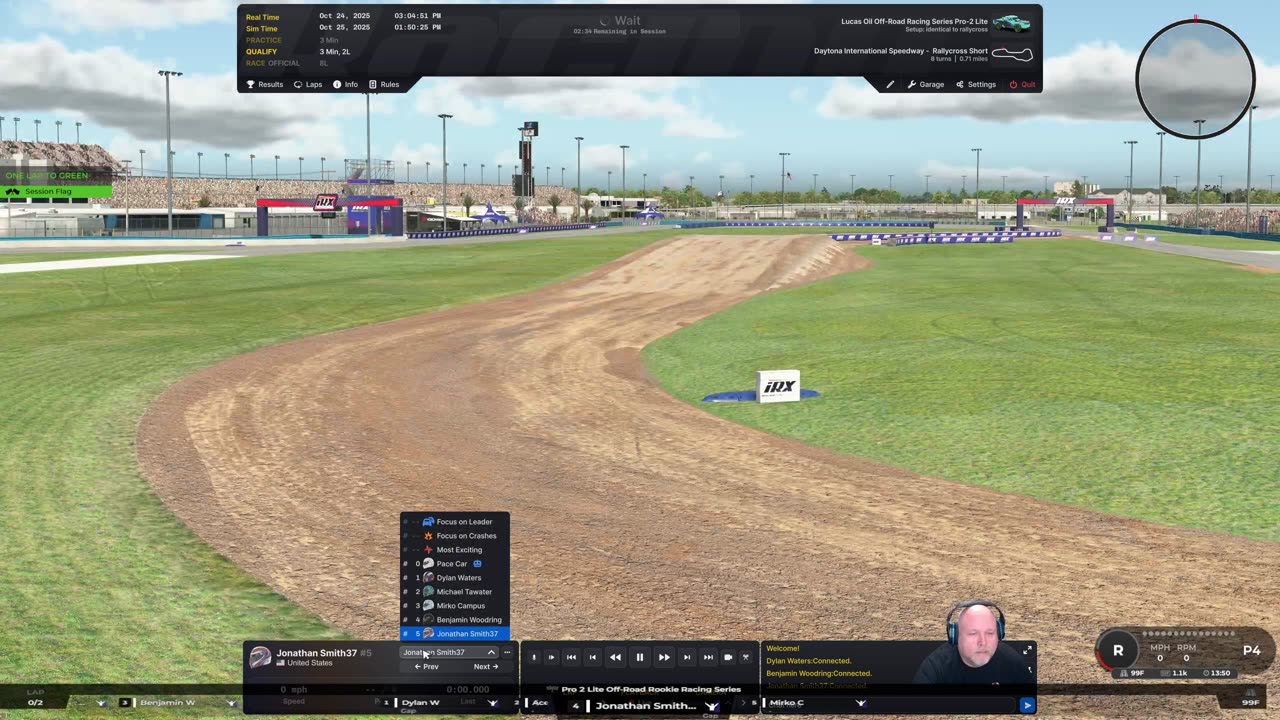The height and width of the screenshot is (720, 1280).
Task: Click Mirko Campus helmet icon
Action: [x=428, y=605]
